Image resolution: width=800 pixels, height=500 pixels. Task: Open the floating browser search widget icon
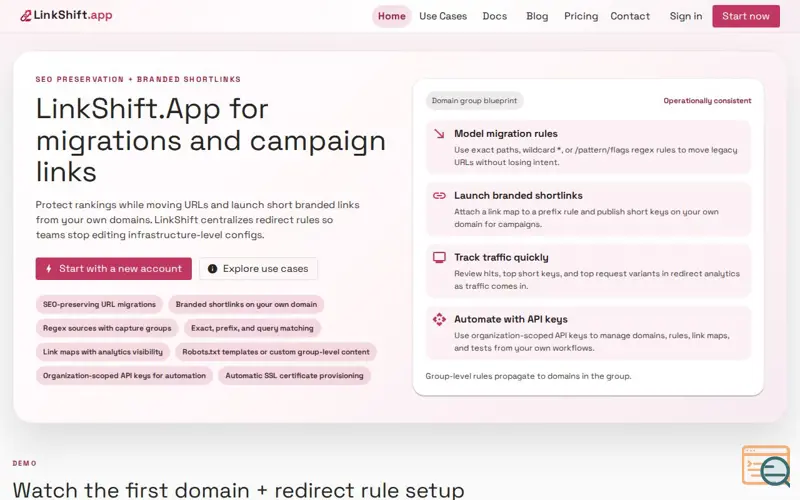pos(766,466)
